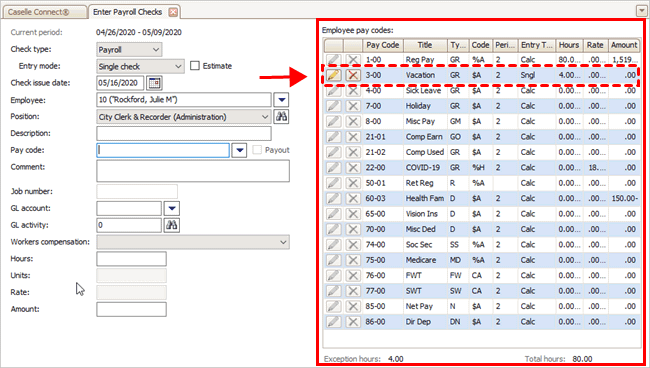Close the Enter Payroll Checks tab
650x368 pixels.
click(x=173, y=12)
